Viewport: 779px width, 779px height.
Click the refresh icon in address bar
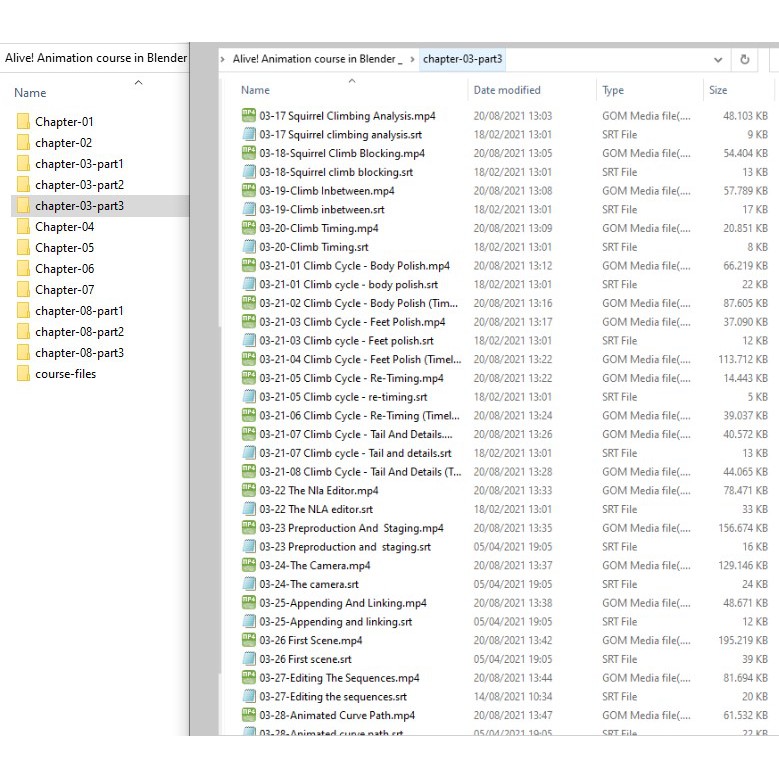pos(744,60)
